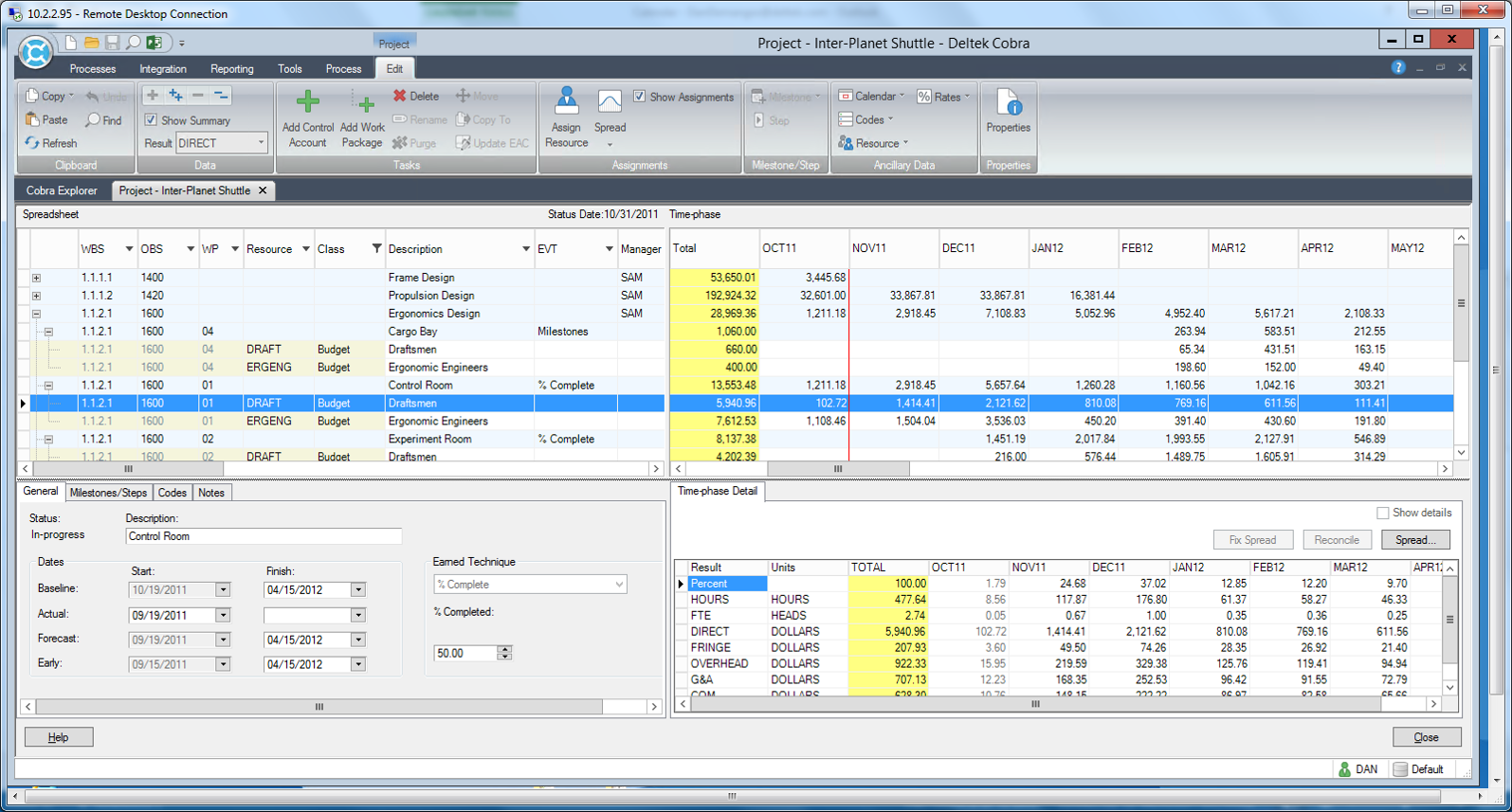Screen dimensions: 1512x812
Task: Click the Add Work Package icon
Action: click(x=362, y=103)
